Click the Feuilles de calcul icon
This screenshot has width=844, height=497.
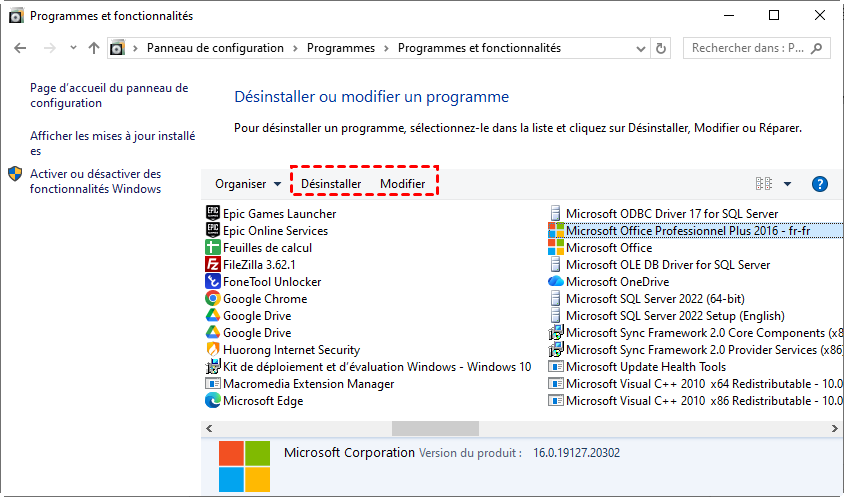[x=212, y=248]
